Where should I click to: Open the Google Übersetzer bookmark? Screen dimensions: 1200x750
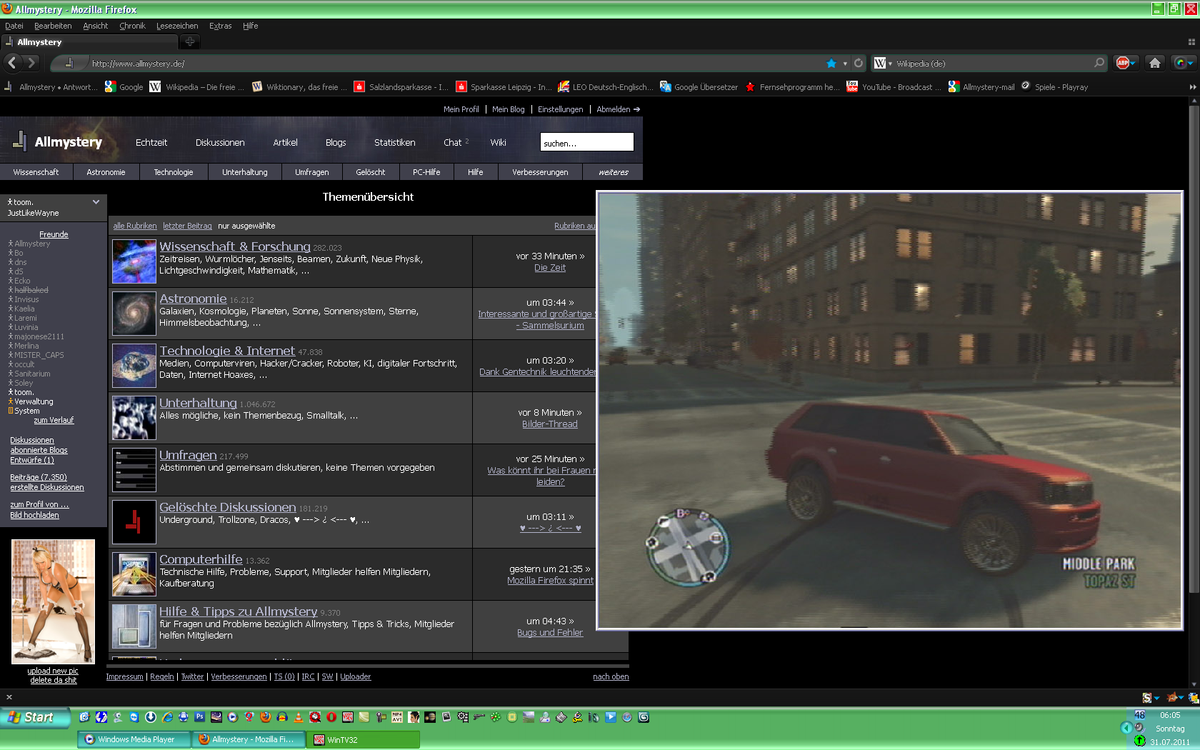click(x=699, y=87)
